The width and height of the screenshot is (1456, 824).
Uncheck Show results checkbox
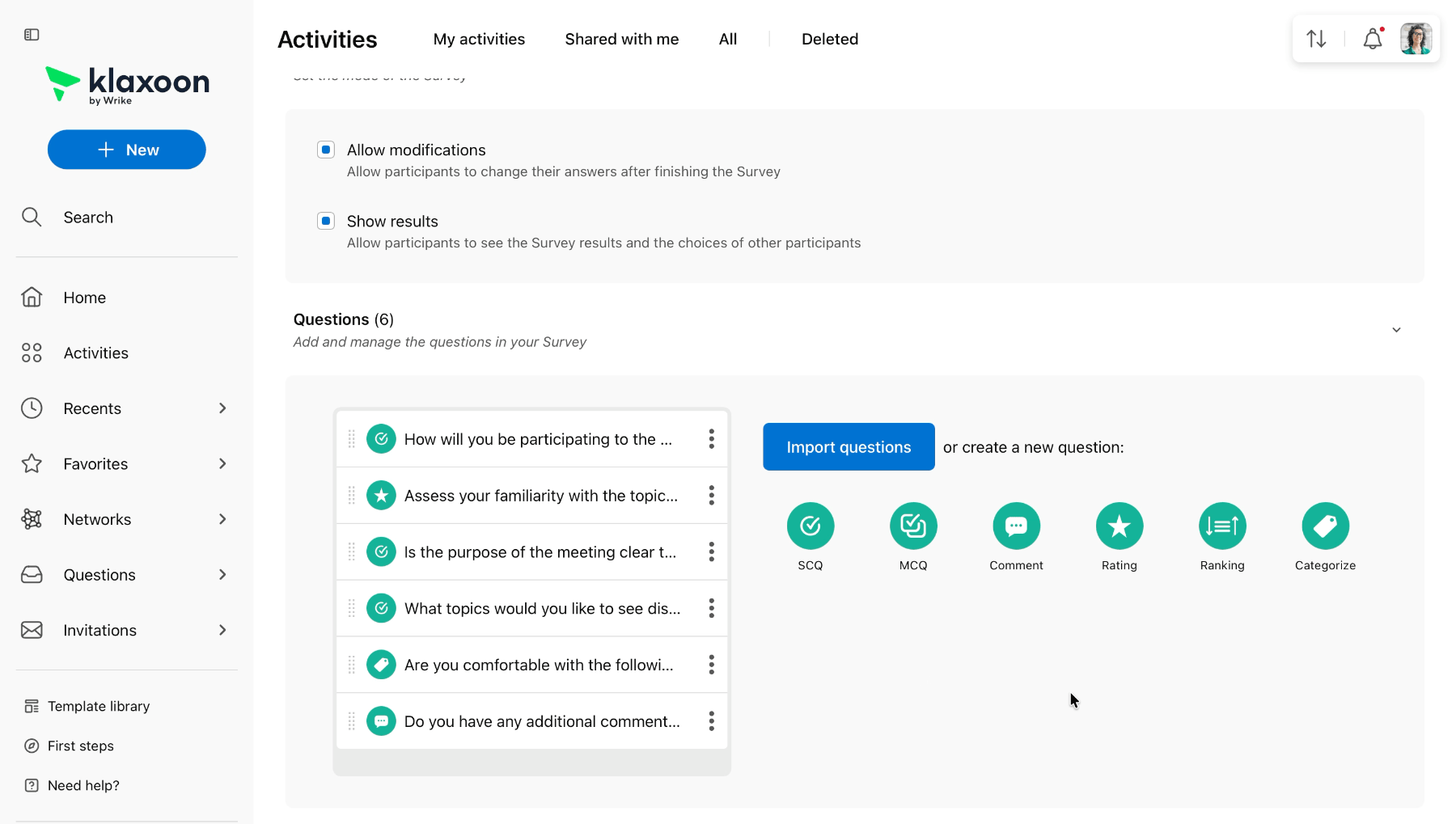(326, 221)
